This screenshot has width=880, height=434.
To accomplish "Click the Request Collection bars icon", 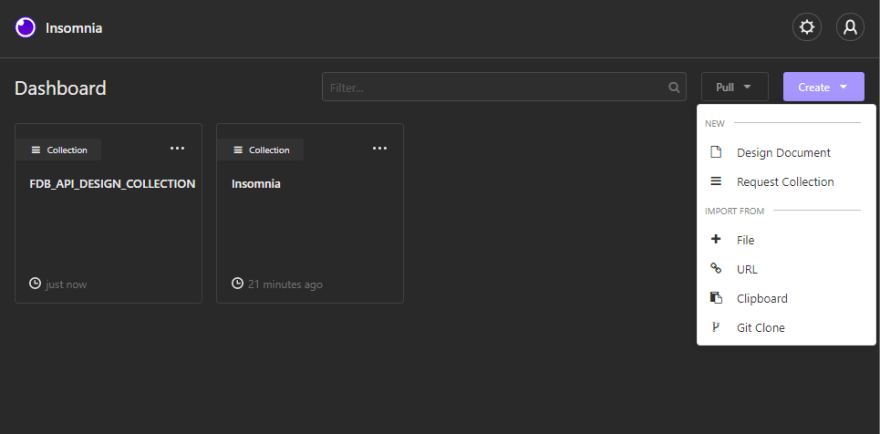I will [x=716, y=181].
